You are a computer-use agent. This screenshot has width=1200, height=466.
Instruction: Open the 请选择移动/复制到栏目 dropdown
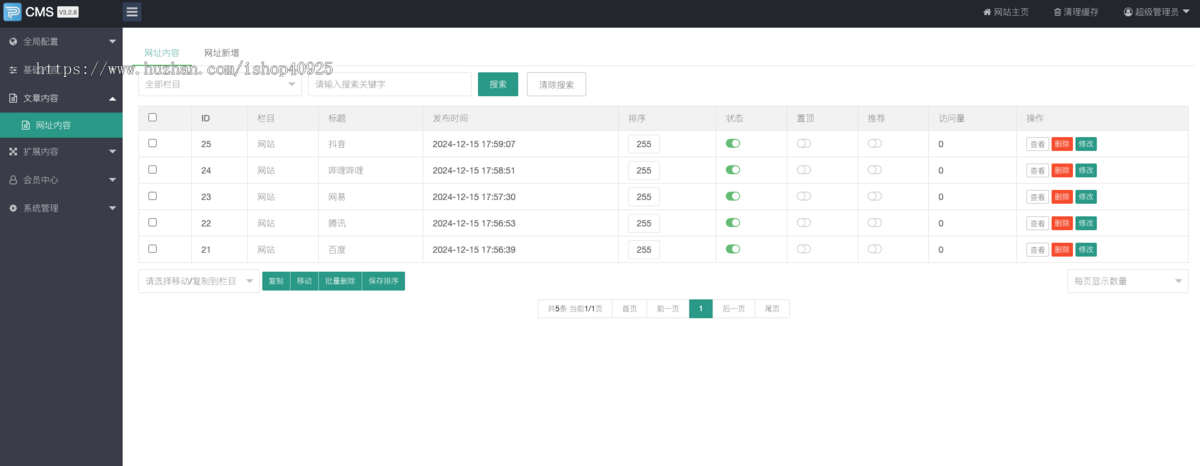pos(198,281)
